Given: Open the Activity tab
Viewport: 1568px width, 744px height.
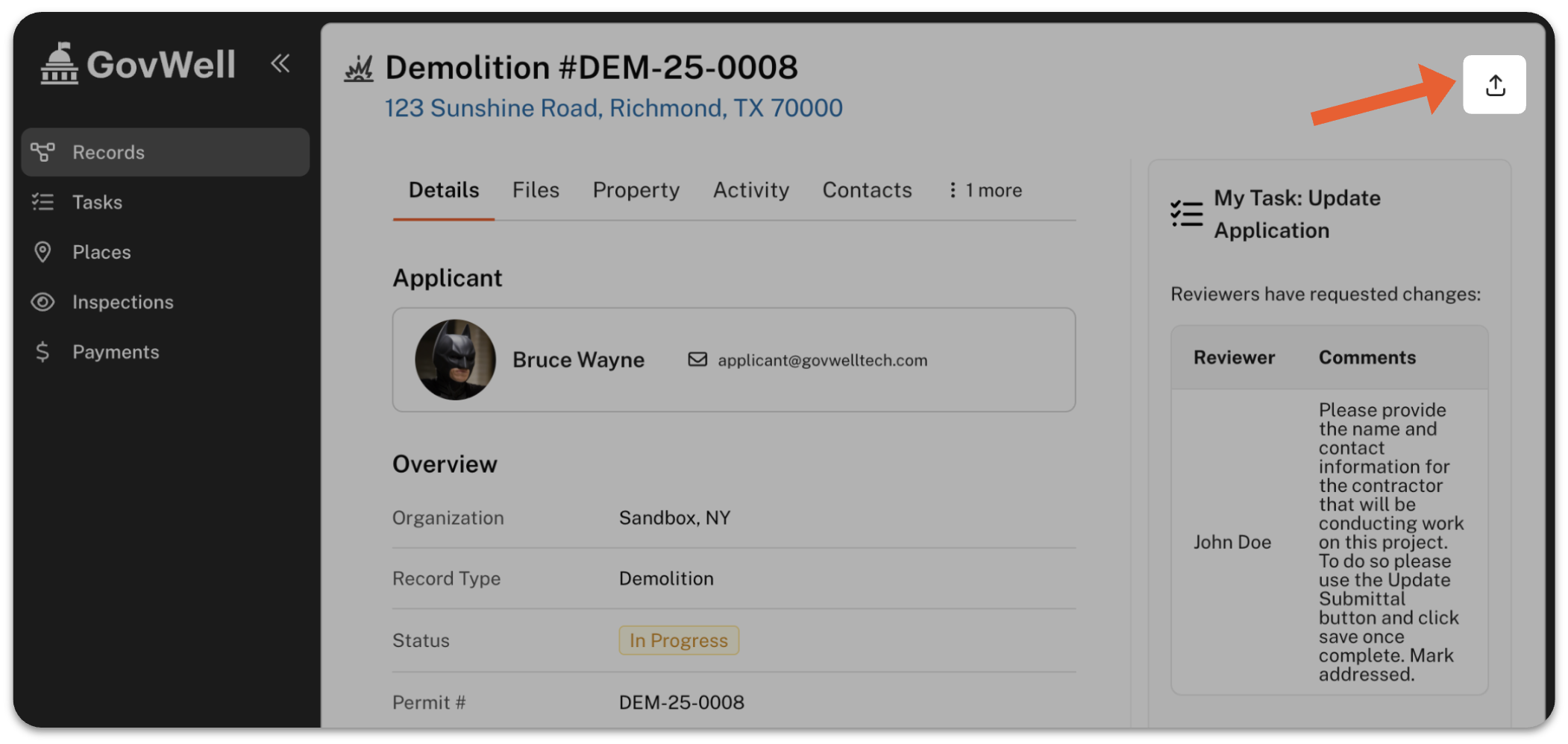Looking at the screenshot, I should tap(750, 190).
